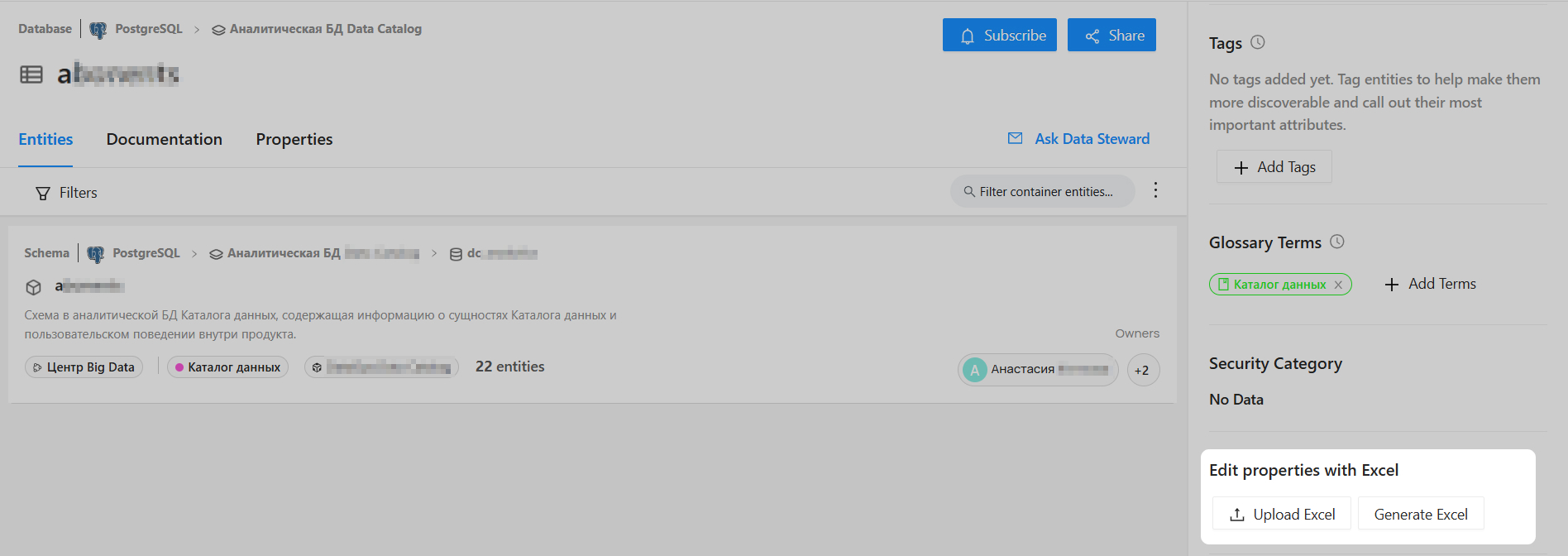Click Add Tags button
1568x556 pixels.
coord(1274,167)
